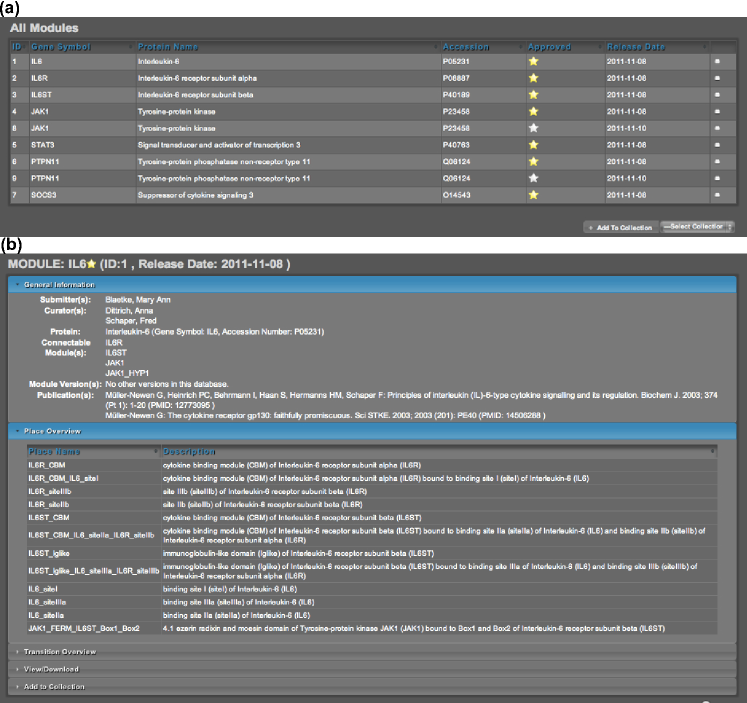The height and width of the screenshot is (703, 747).
Task: Click the Add To Collection button
Action: tap(620, 227)
